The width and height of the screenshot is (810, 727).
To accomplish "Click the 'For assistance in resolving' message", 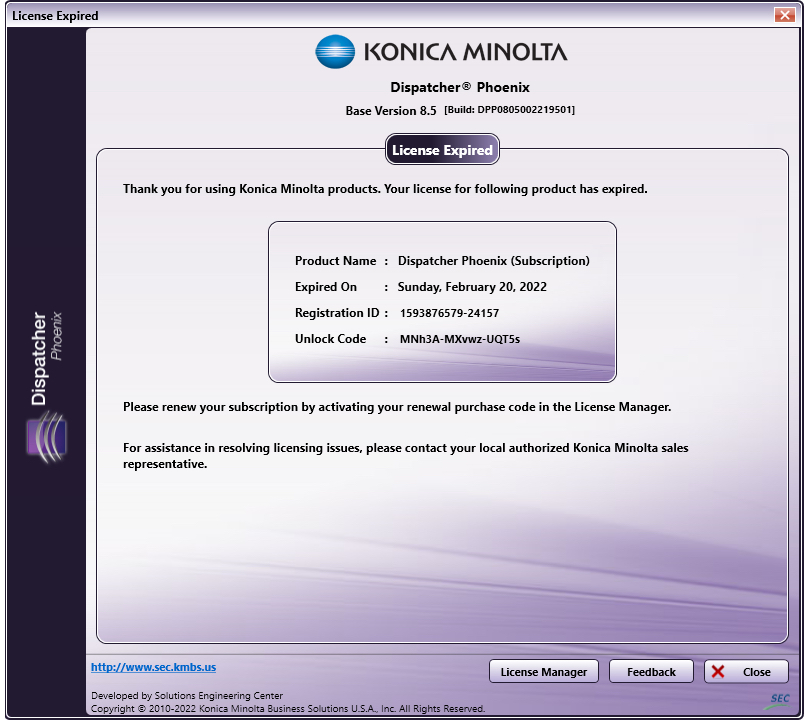I will click(x=406, y=456).
